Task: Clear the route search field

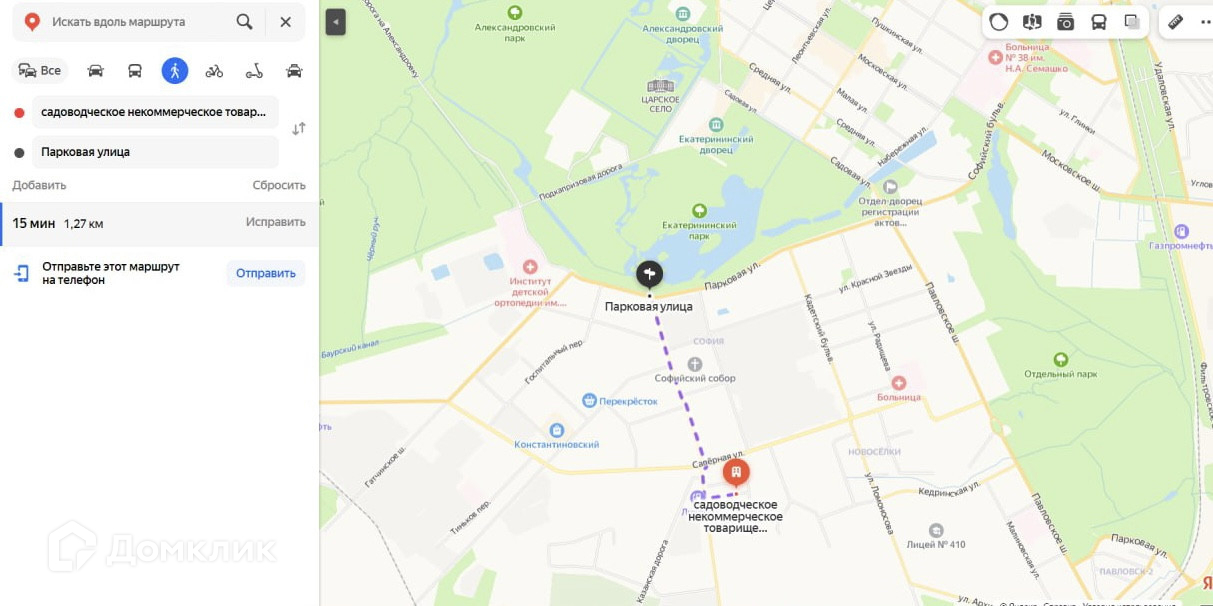Action: [x=286, y=22]
